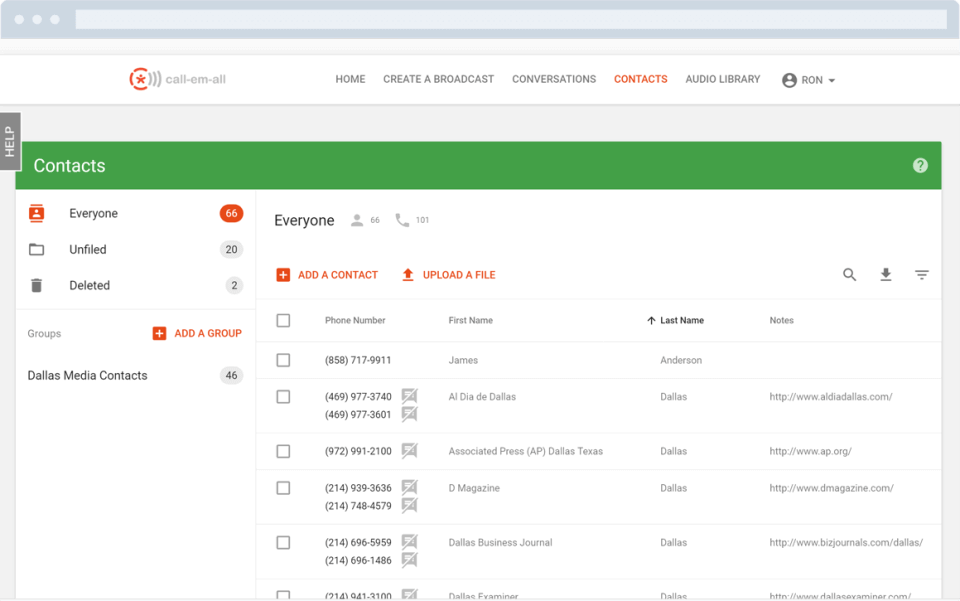Expand the HELP side tab
960x601 pixels.
[x=10, y=141]
